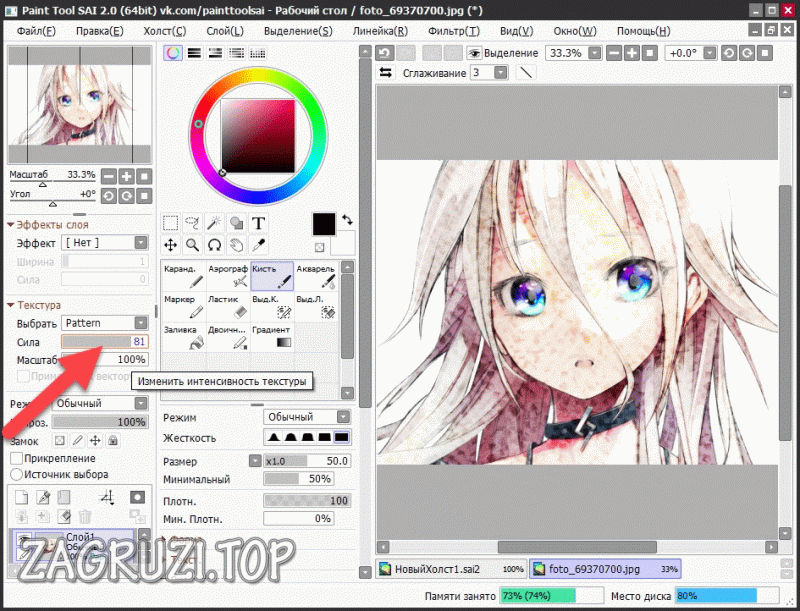
Task: Toggle the lock all padlock icon
Action: click(113, 440)
